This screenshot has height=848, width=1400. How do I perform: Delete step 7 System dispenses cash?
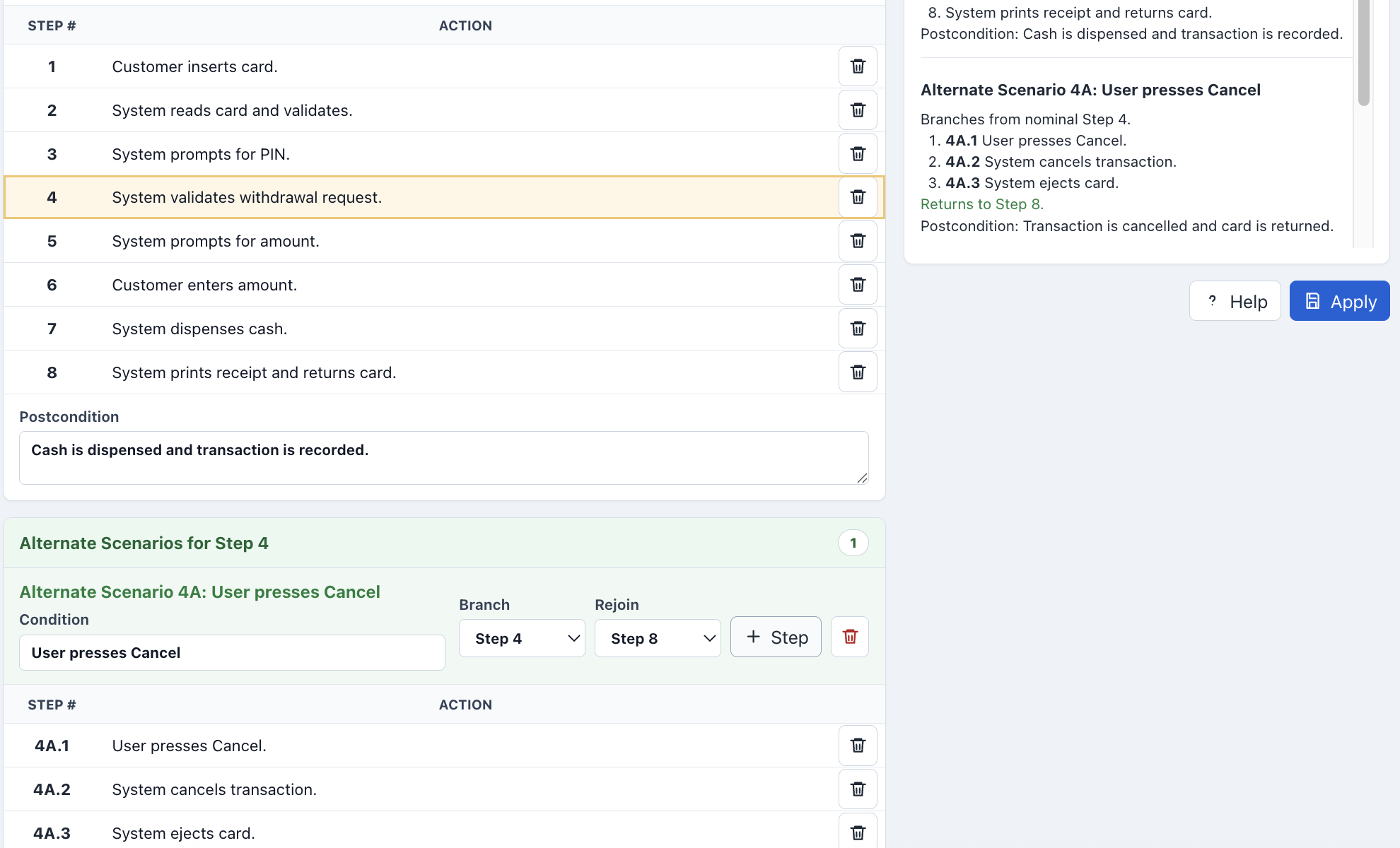click(x=858, y=329)
